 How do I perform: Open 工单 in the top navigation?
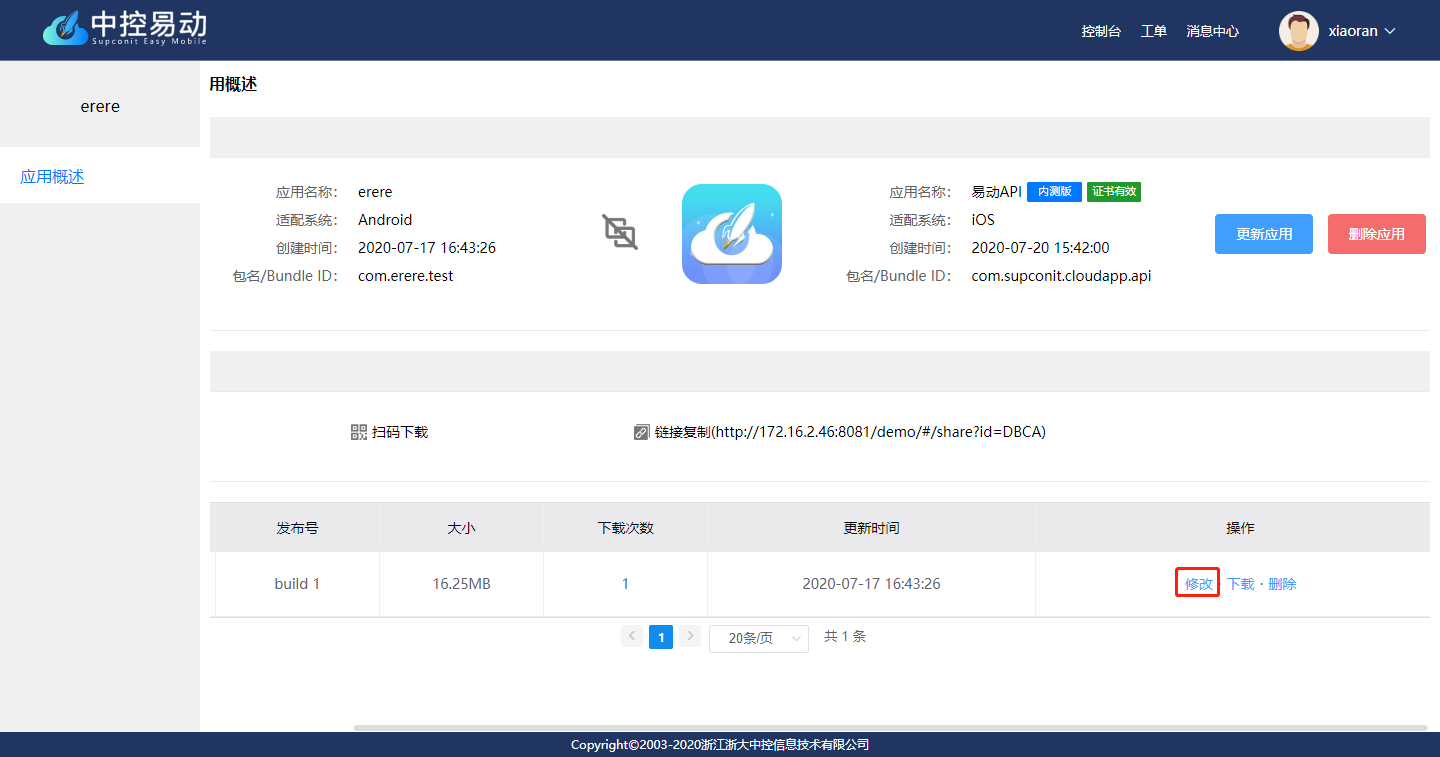(1154, 31)
